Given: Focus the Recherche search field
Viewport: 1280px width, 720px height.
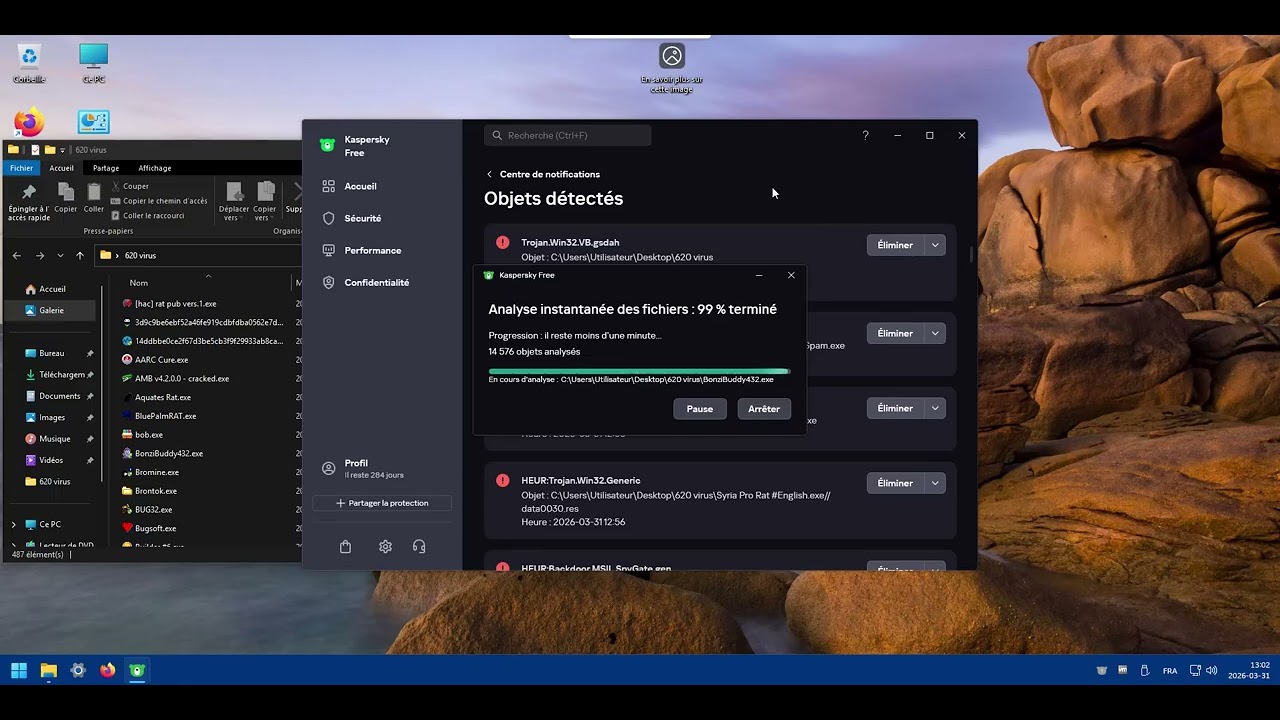Looking at the screenshot, I should pos(567,135).
